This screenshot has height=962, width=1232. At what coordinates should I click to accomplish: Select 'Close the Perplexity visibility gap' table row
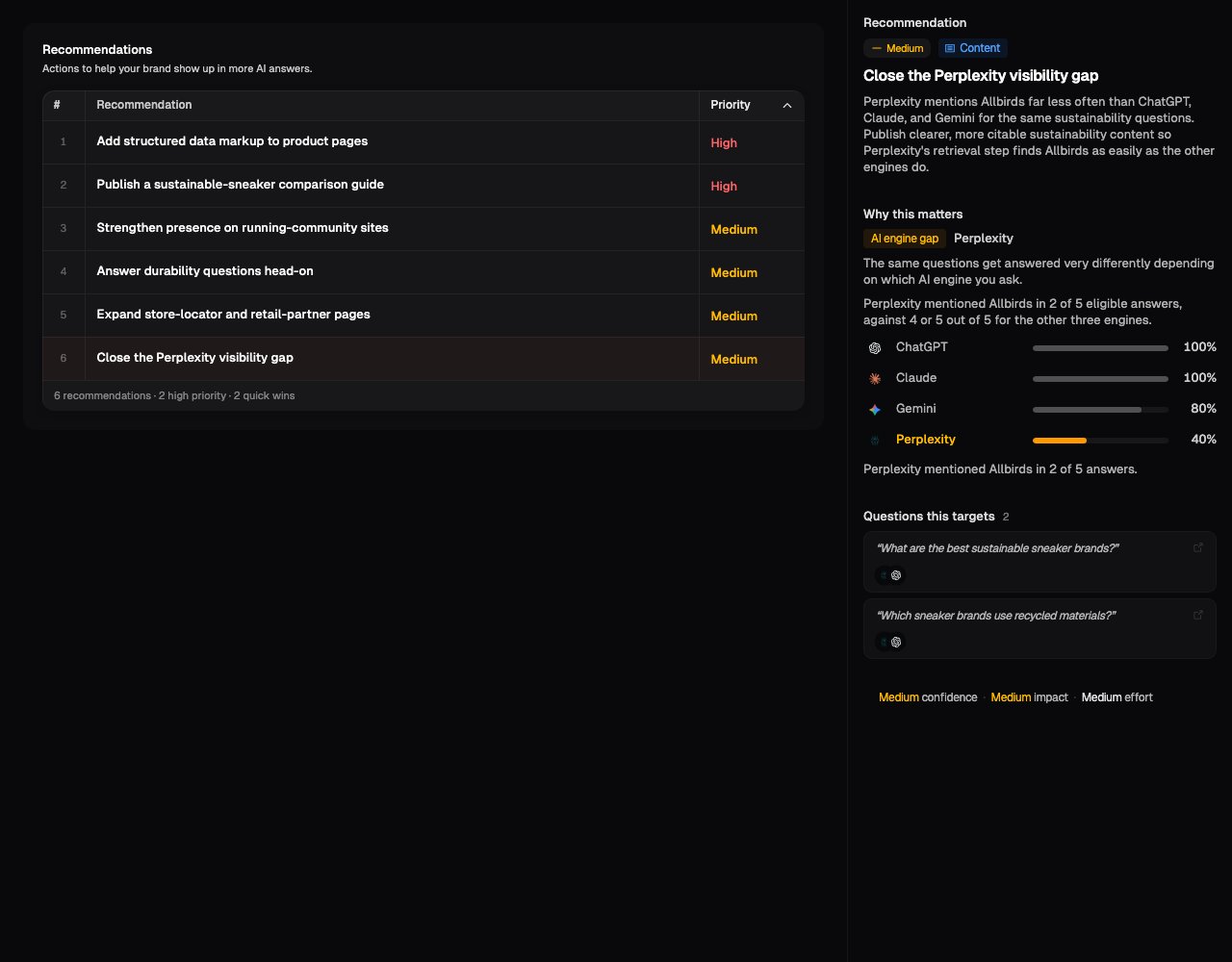423,359
